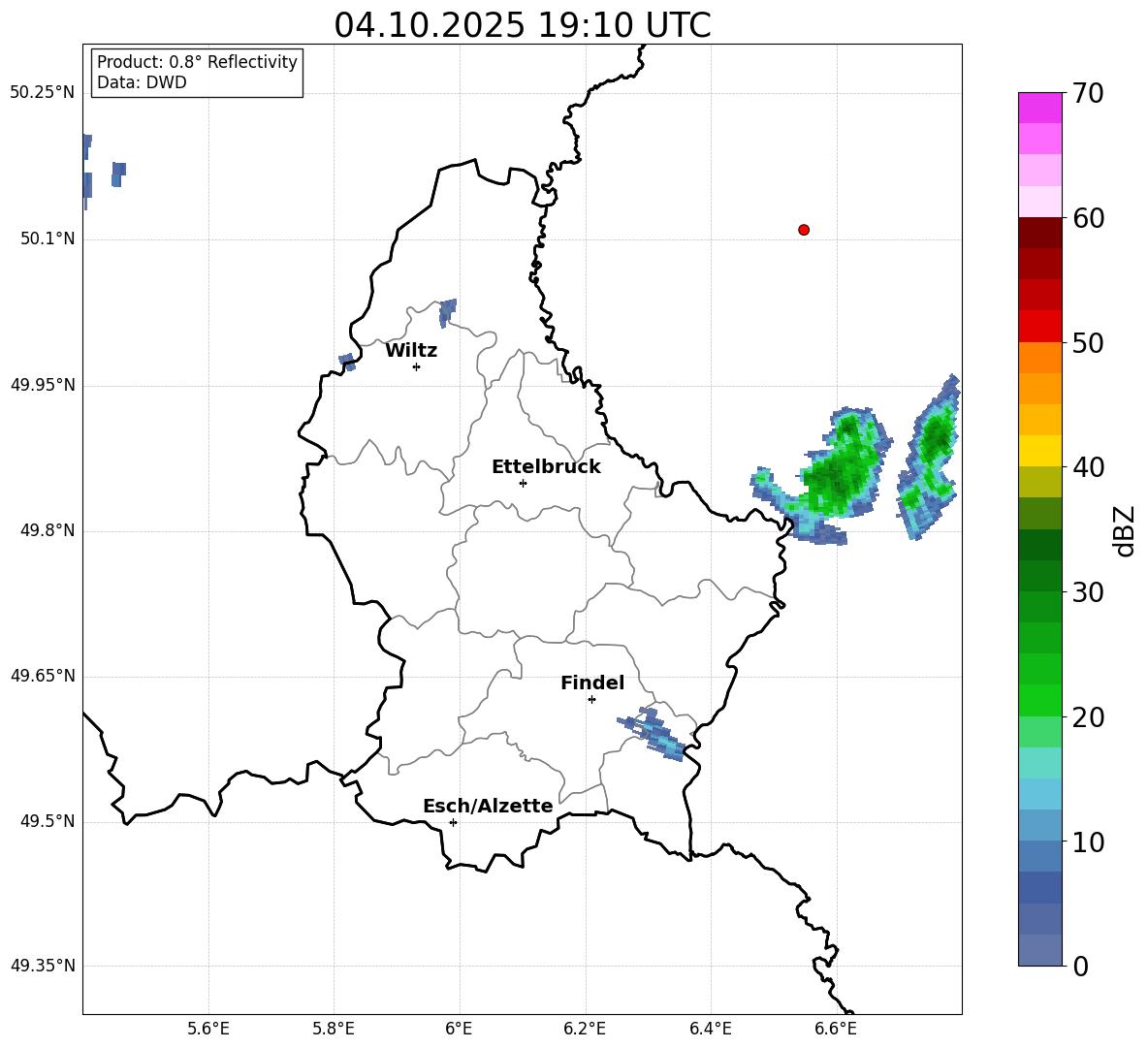Click the Esch/Alzette station cross marker
The height and width of the screenshot is (1048, 1148).
453,822
